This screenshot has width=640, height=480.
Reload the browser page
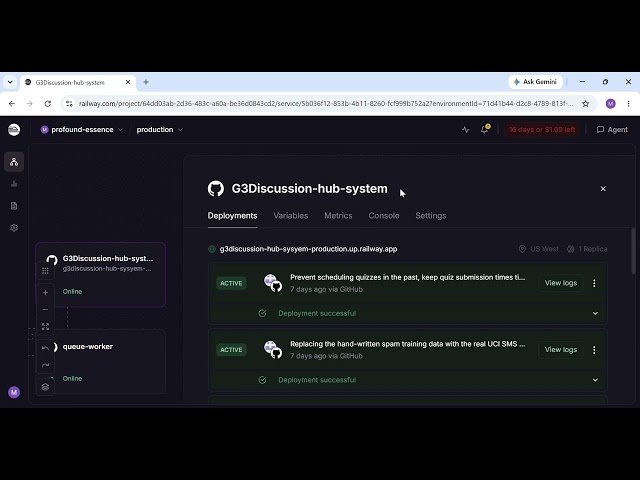click(48, 104)
